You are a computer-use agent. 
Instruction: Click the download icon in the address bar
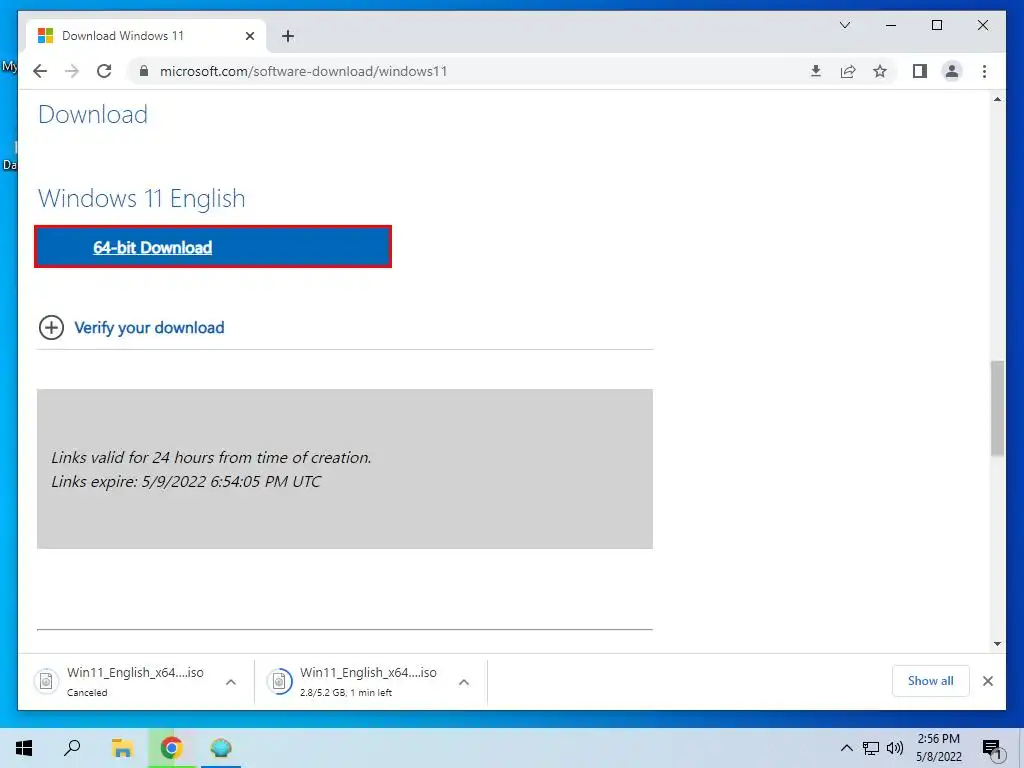click(816, 71)
